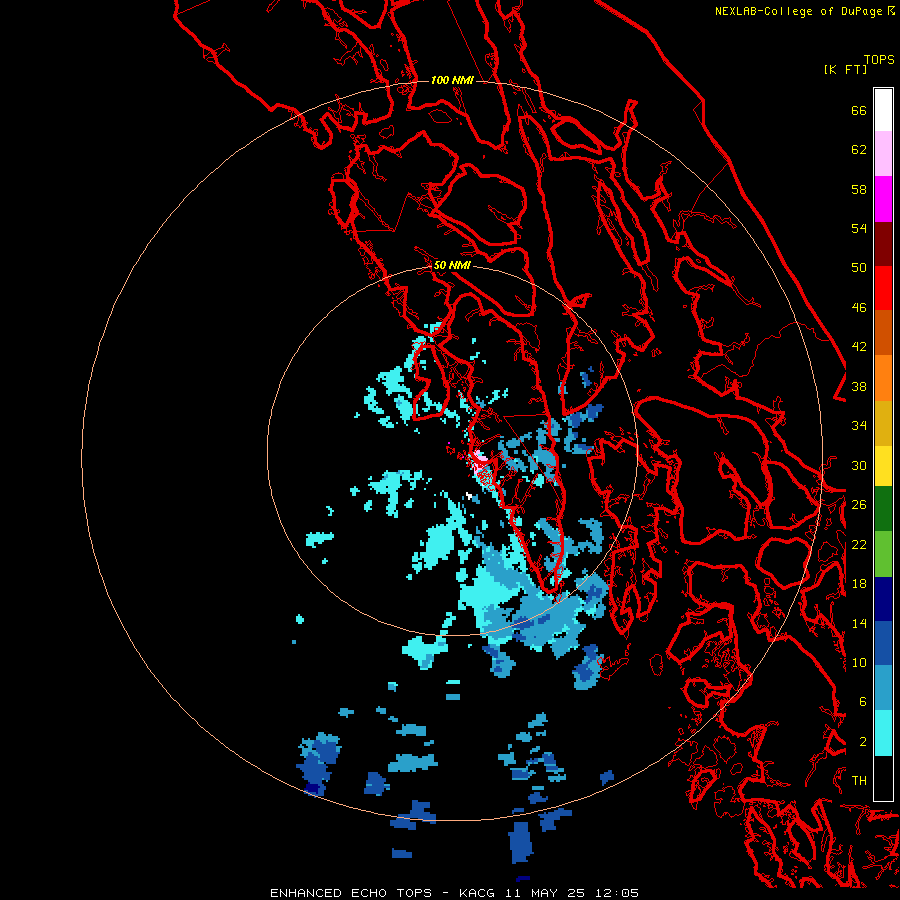900x900 pixels.
Task: Click the white 66 kft legend swatch
Action: point(883,110)
